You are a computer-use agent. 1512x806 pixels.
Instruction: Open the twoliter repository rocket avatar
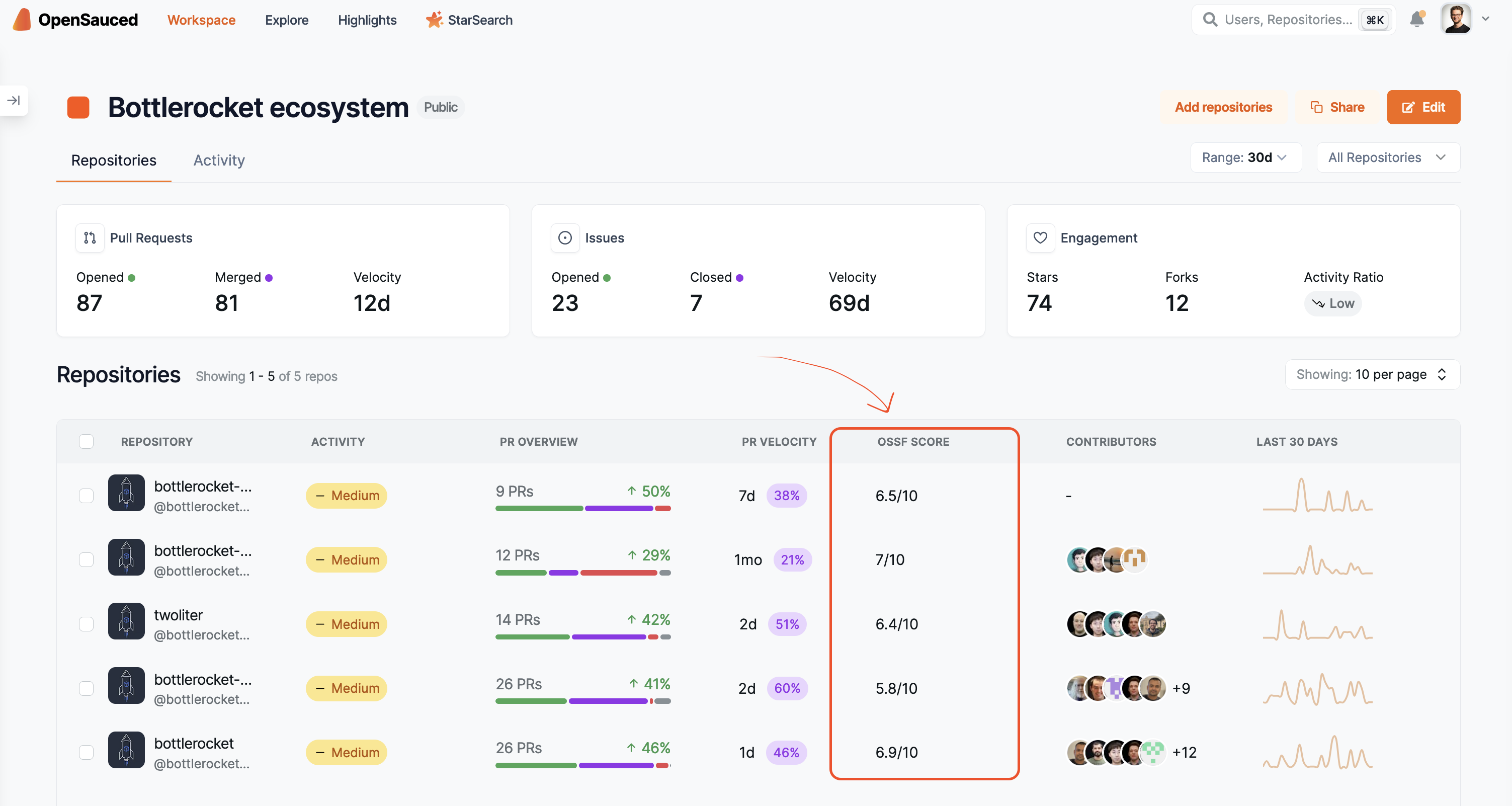point(126,621)
